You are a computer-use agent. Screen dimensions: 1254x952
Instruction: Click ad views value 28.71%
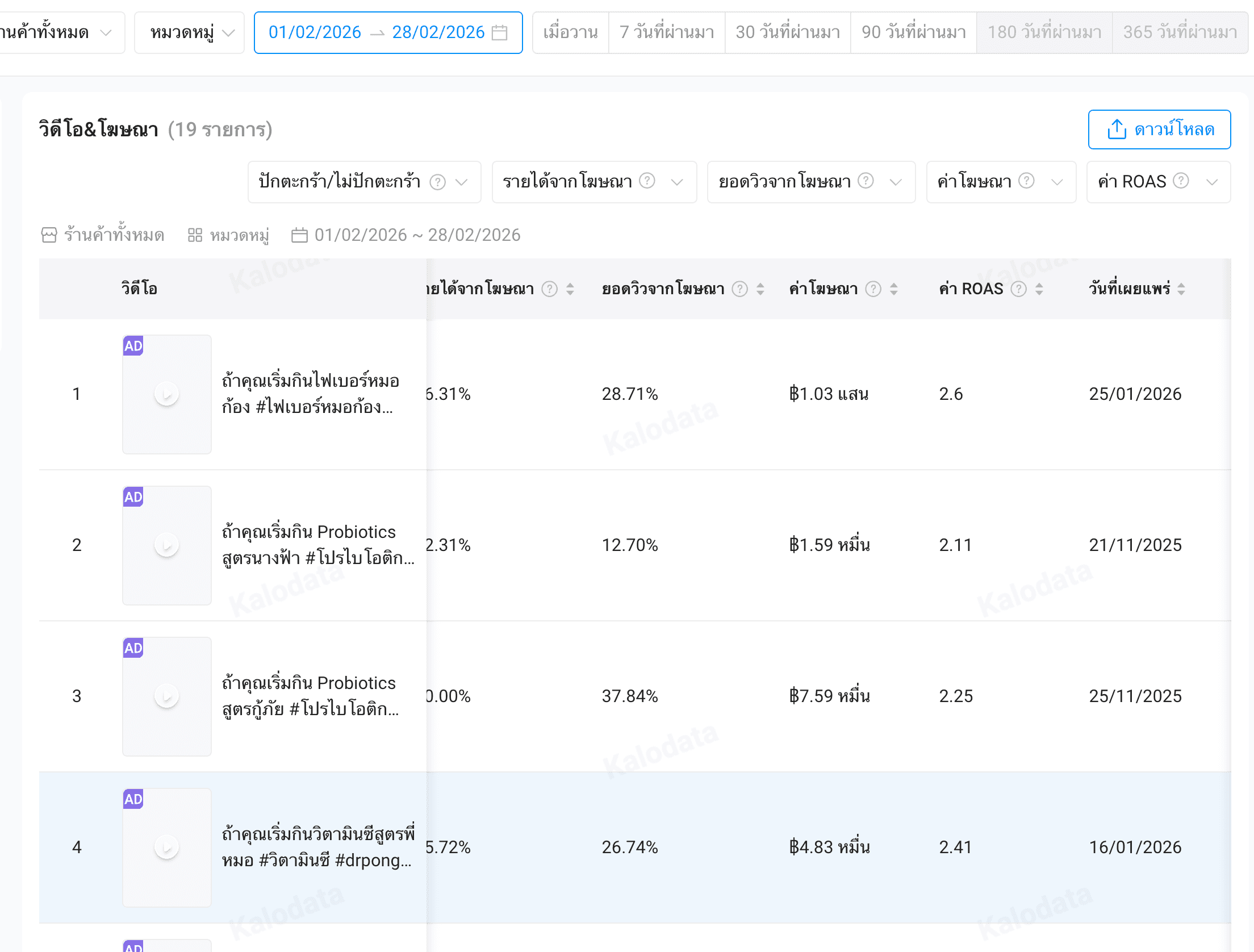[630, 394]
